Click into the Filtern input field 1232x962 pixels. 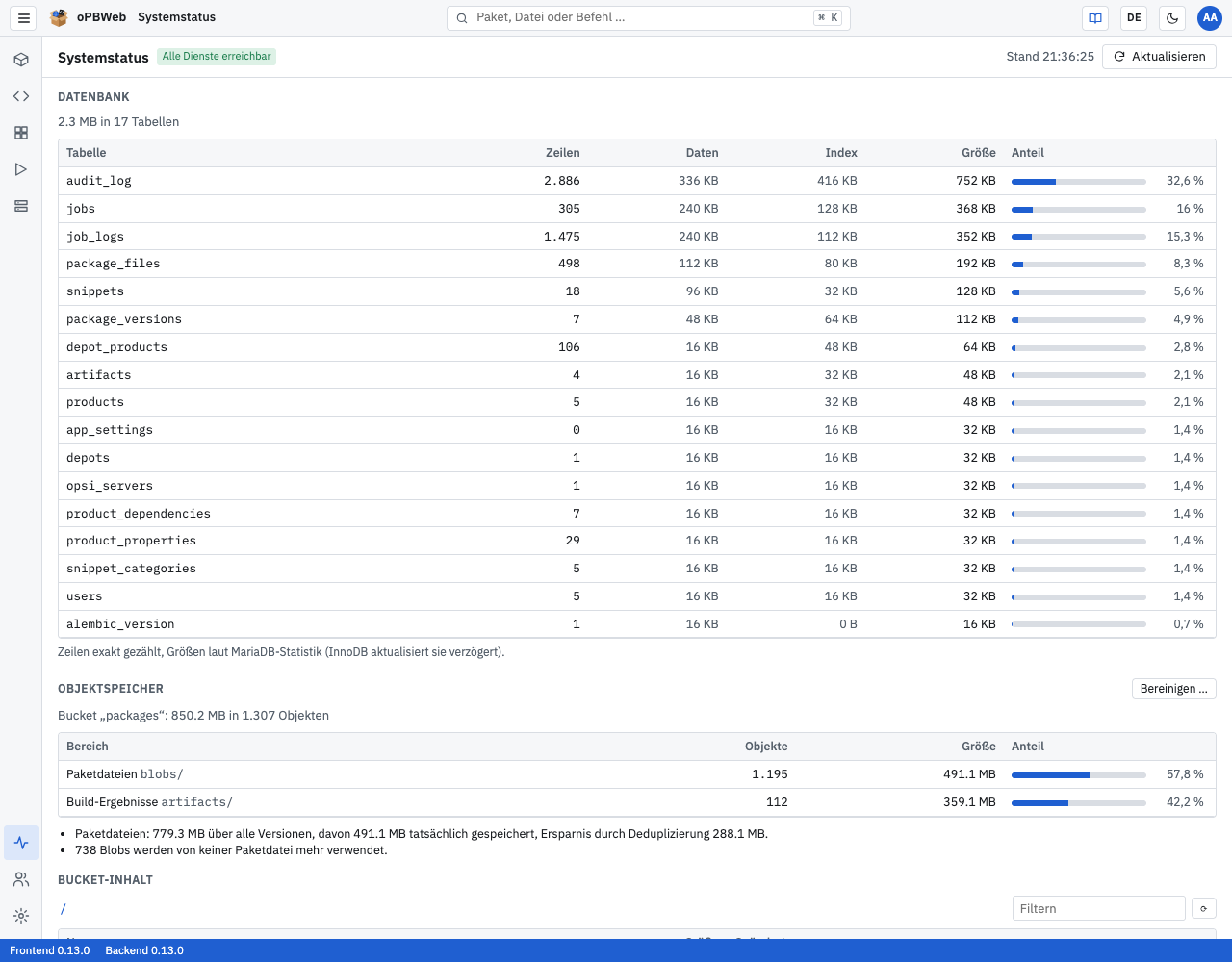(x=1098, y=908)
